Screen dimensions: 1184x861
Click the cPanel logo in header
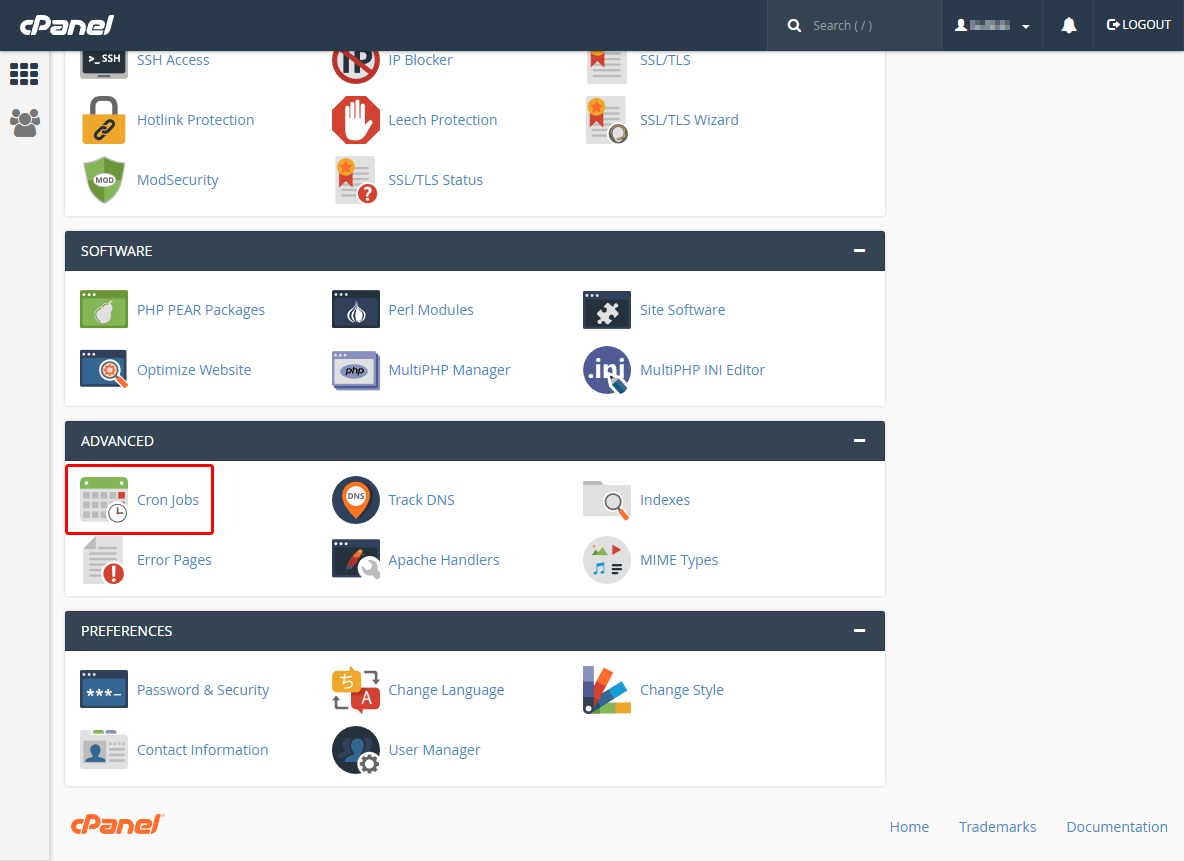click(x=66, y=25)
